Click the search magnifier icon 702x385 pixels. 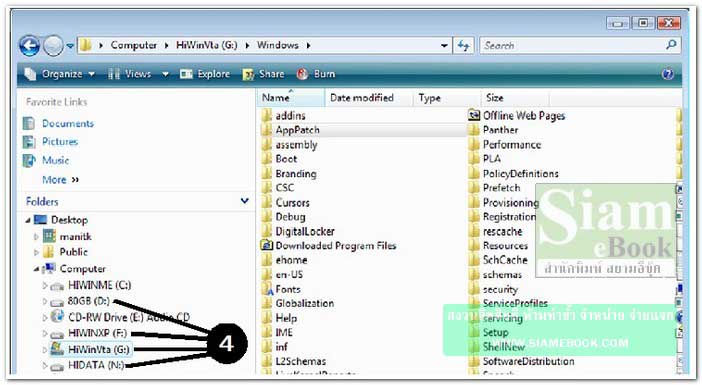(x=671, y=45)
